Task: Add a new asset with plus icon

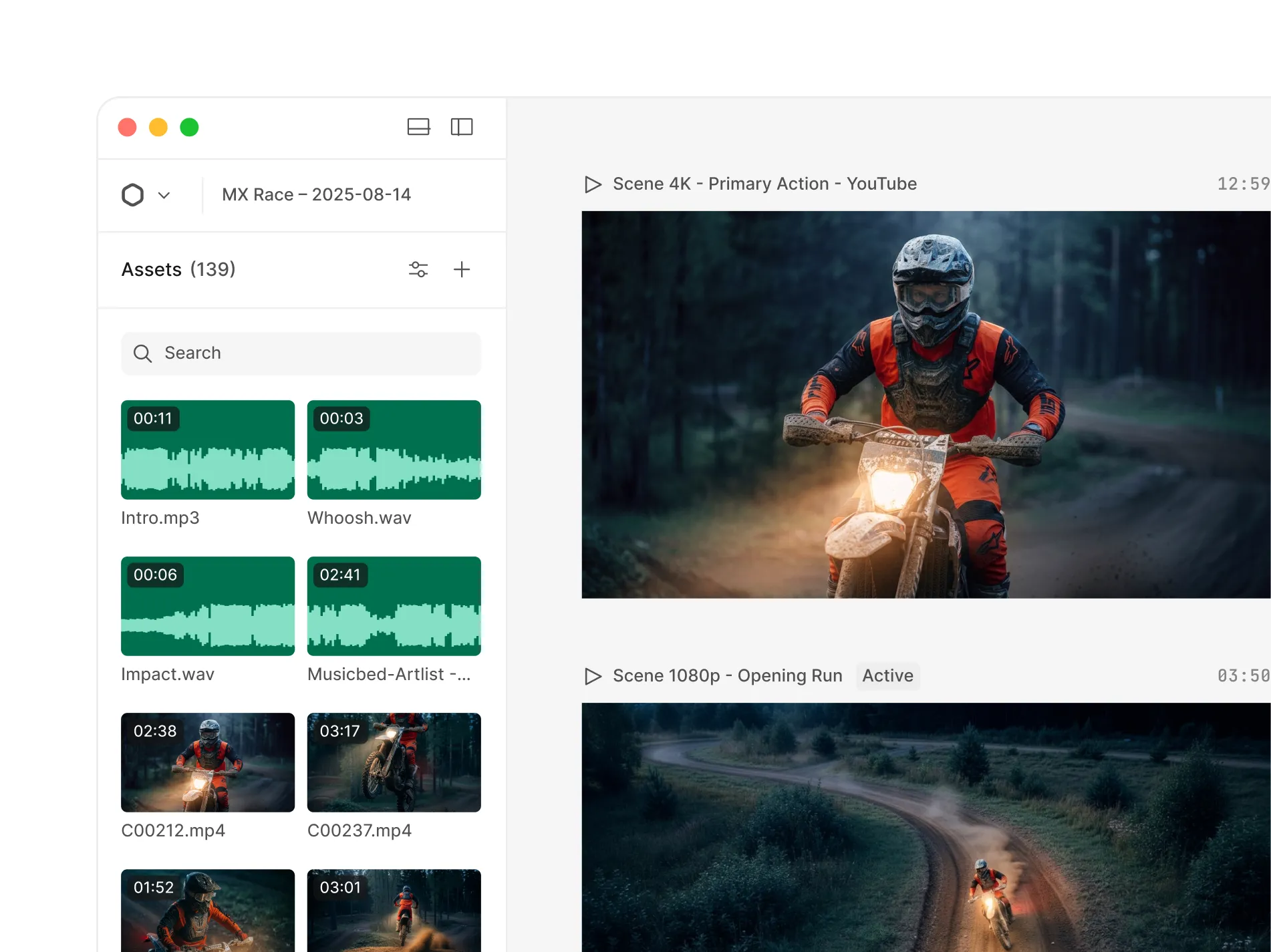Action: click(x=462, y=269)
